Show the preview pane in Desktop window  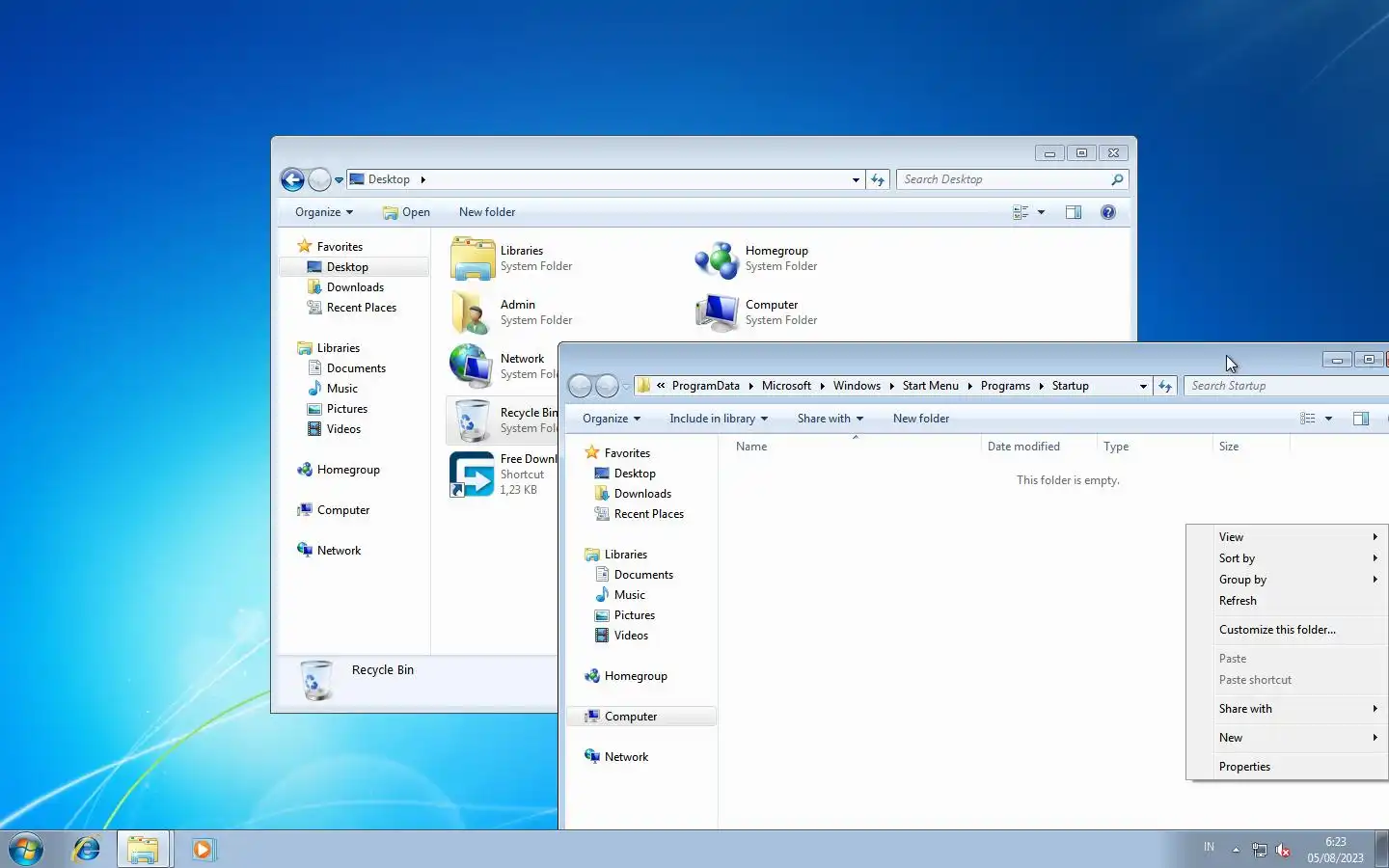coord(1074,212)
